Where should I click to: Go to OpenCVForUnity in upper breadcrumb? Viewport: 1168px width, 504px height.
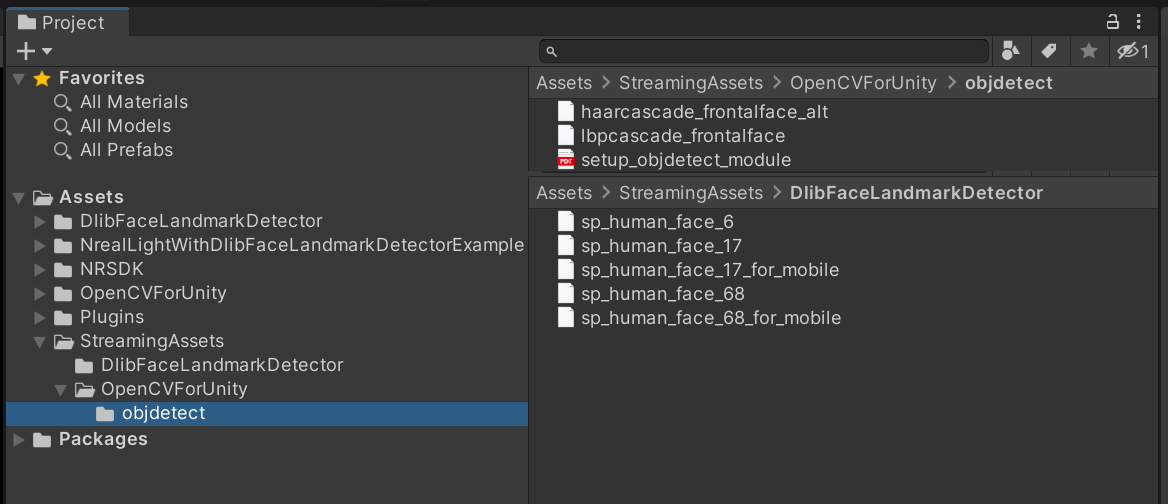pos(863,83)
